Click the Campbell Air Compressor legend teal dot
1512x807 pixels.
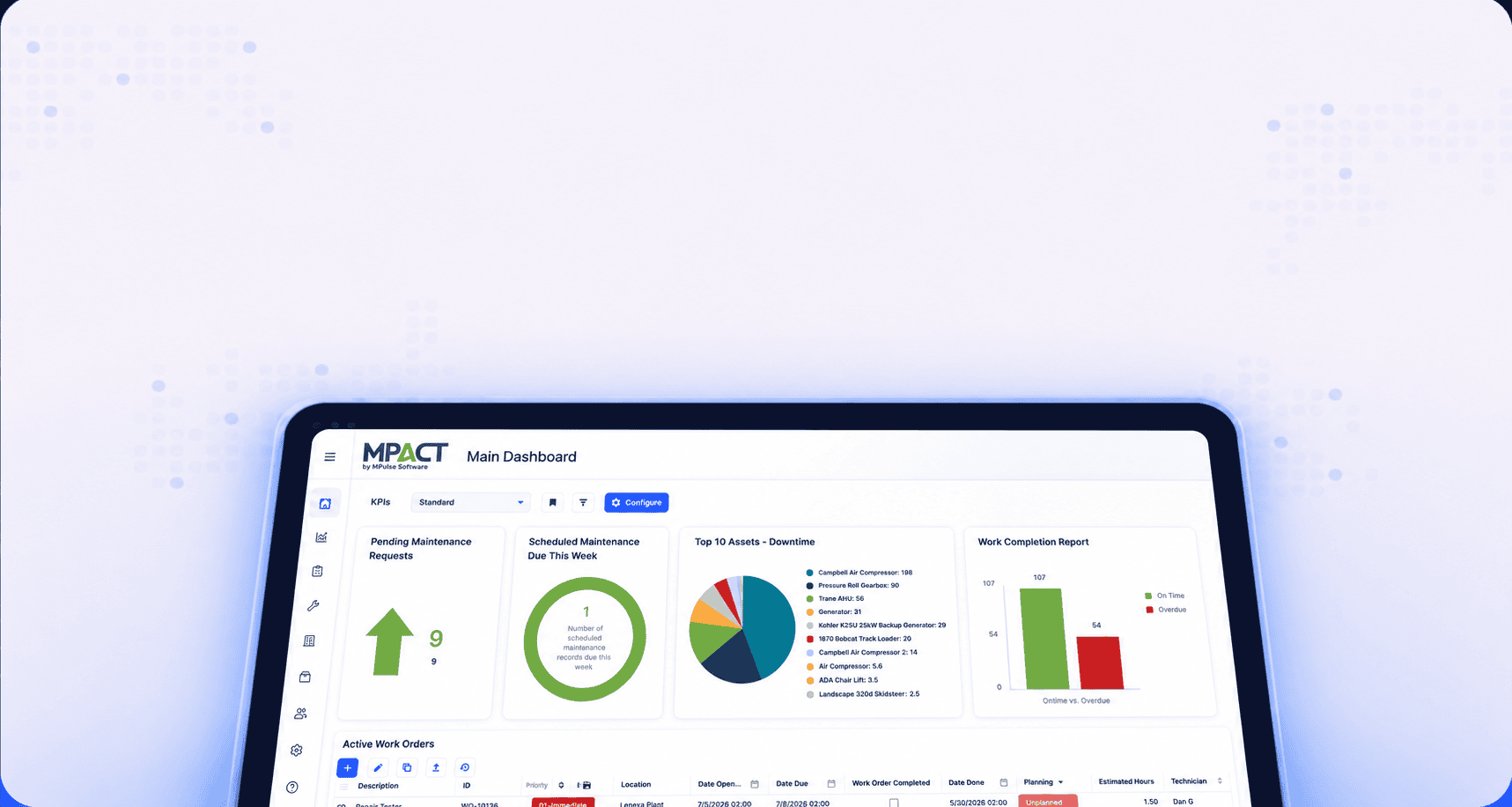click(x=809, y=573)
